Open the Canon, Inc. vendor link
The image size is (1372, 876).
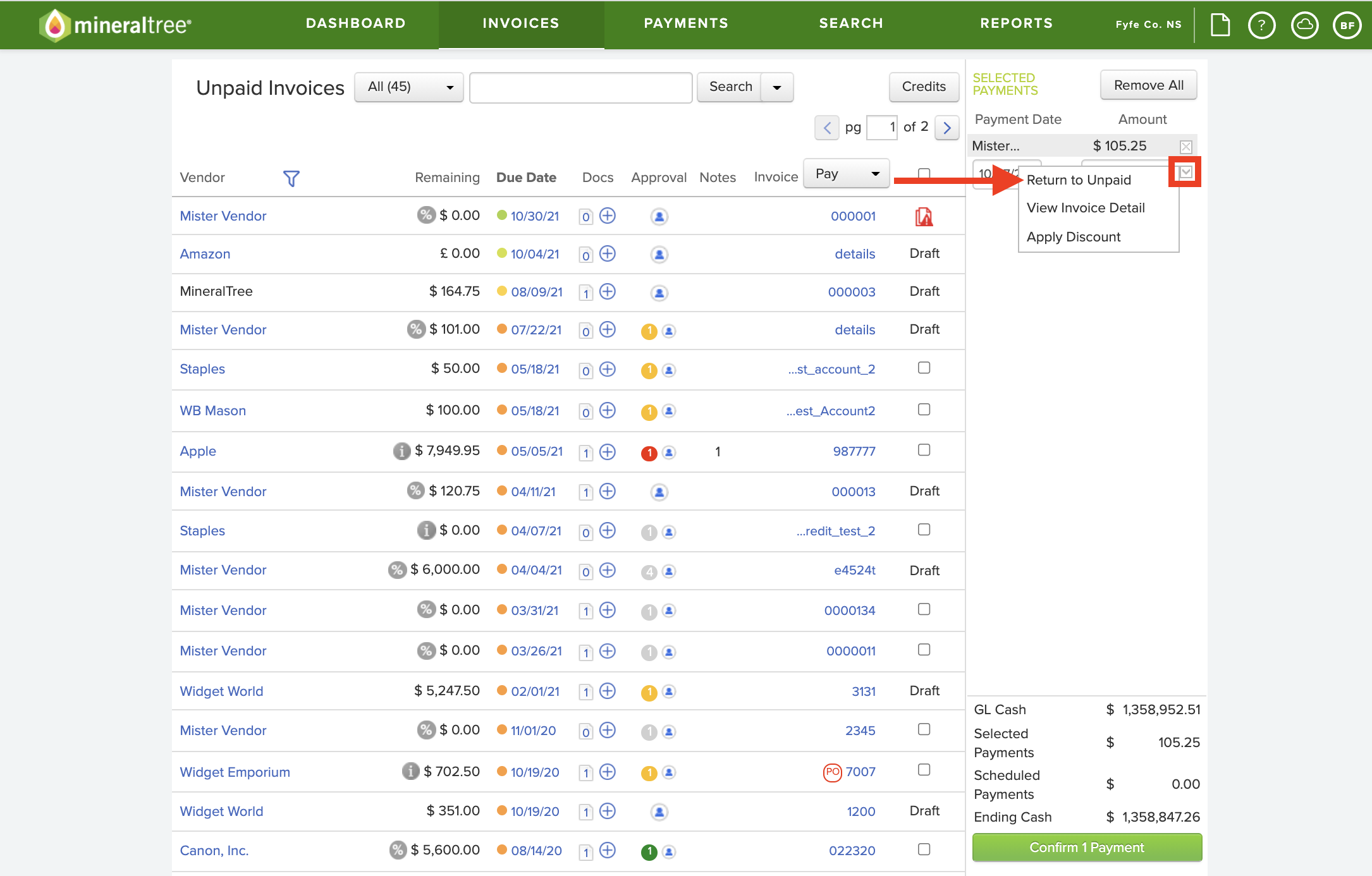coord(214,851)
